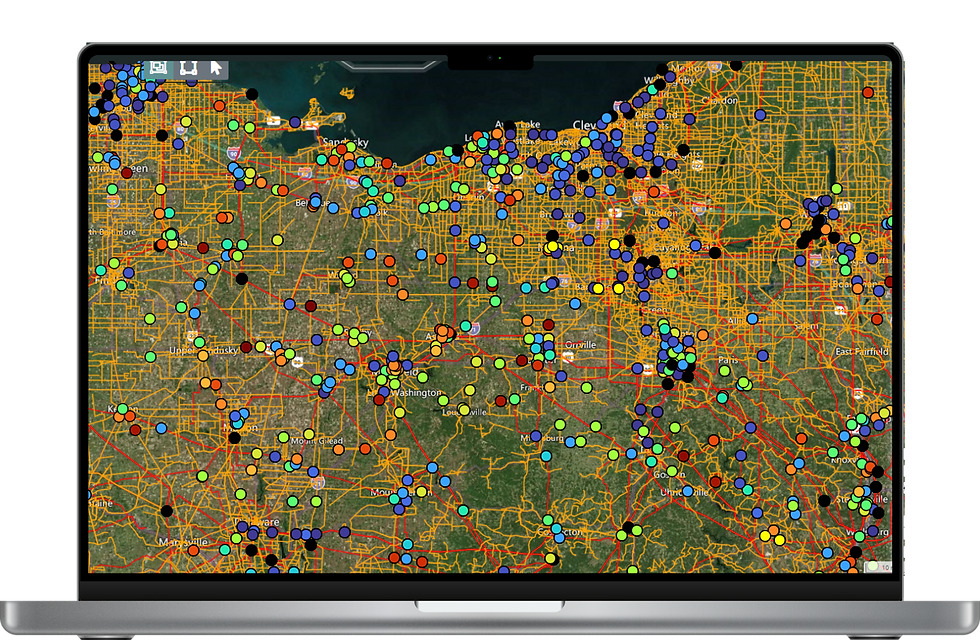The height and width of the screenshot is (640, 980).
Task: Select the map export tool in the toolbar
Action: [158, 67]
